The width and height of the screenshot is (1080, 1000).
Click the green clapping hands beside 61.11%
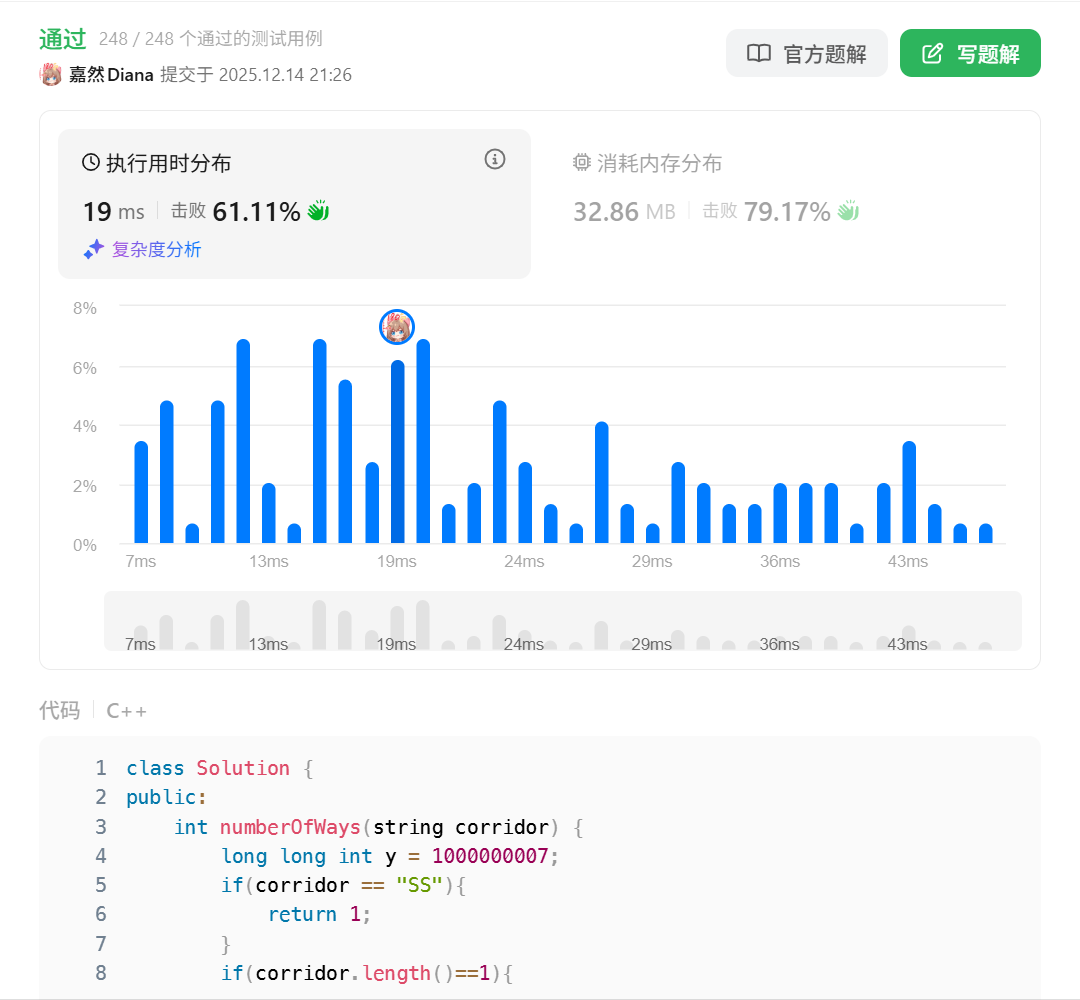pos(318,211)
